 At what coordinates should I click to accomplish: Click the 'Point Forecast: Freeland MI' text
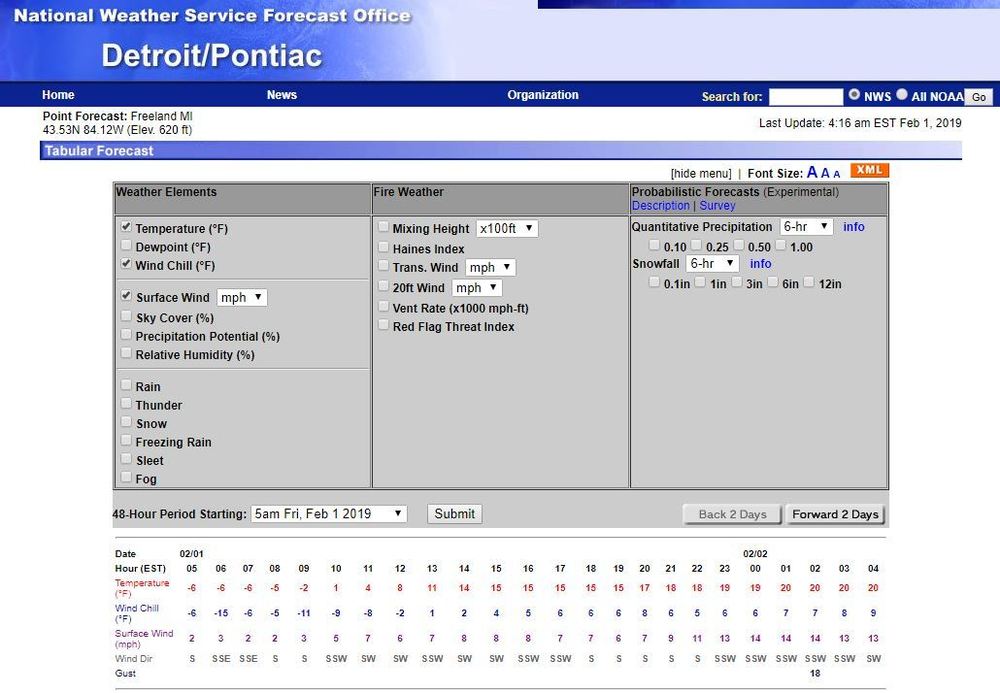[117, 116]
